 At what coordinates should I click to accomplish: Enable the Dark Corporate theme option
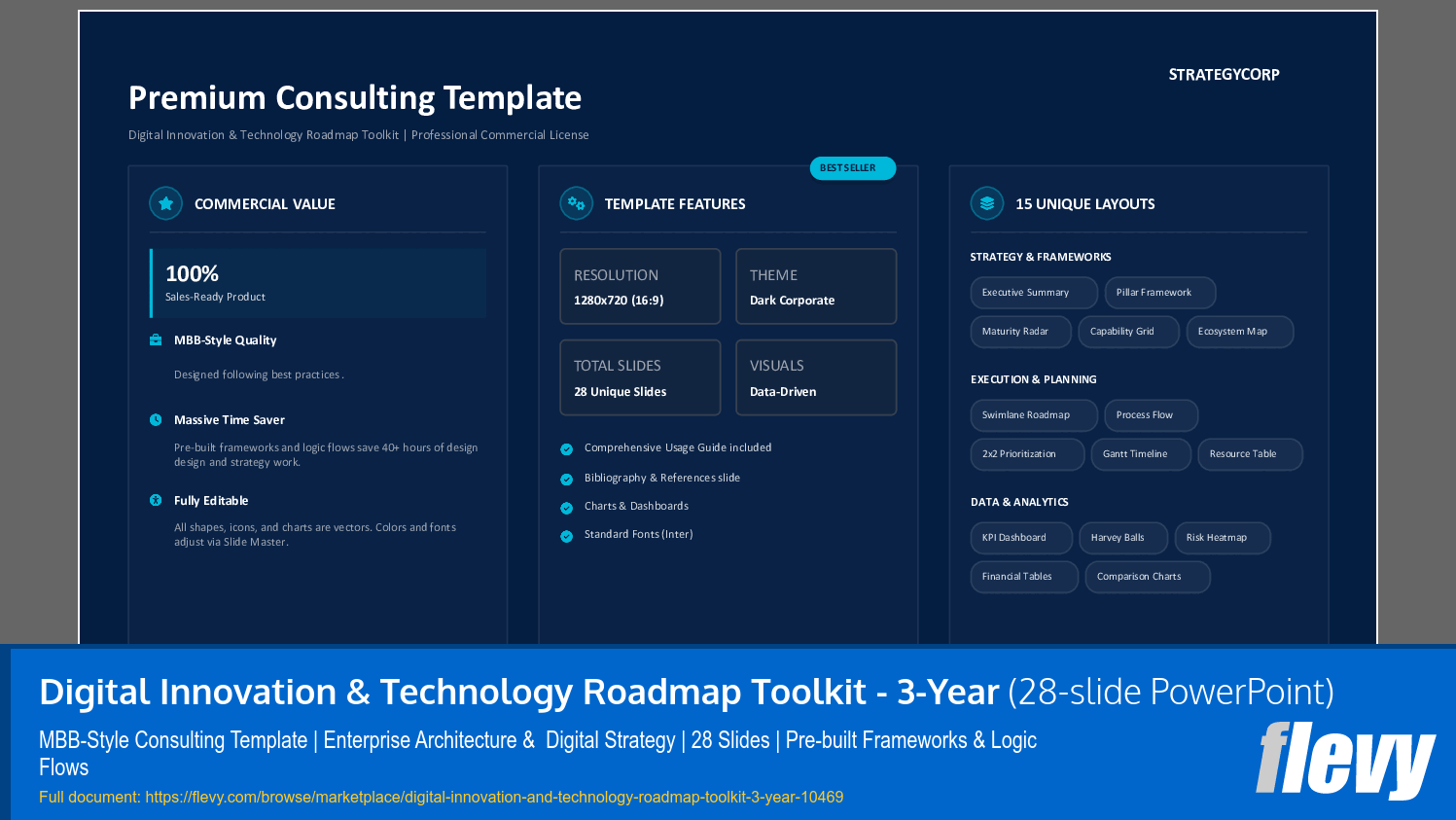(815, 286)
